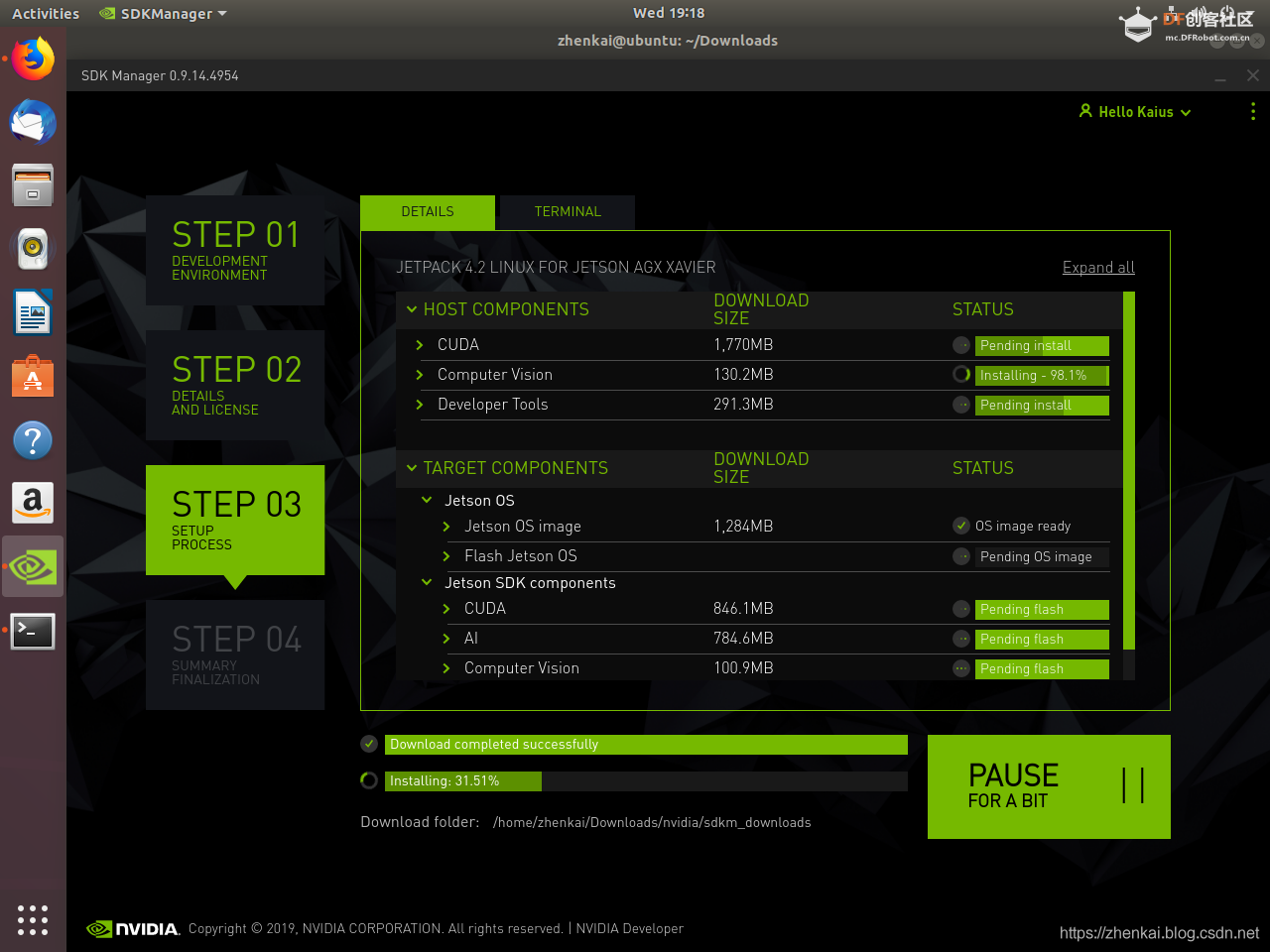Click the 1,770MB download size
This screenshot has height=952, width=1270.
pos(743,345)
